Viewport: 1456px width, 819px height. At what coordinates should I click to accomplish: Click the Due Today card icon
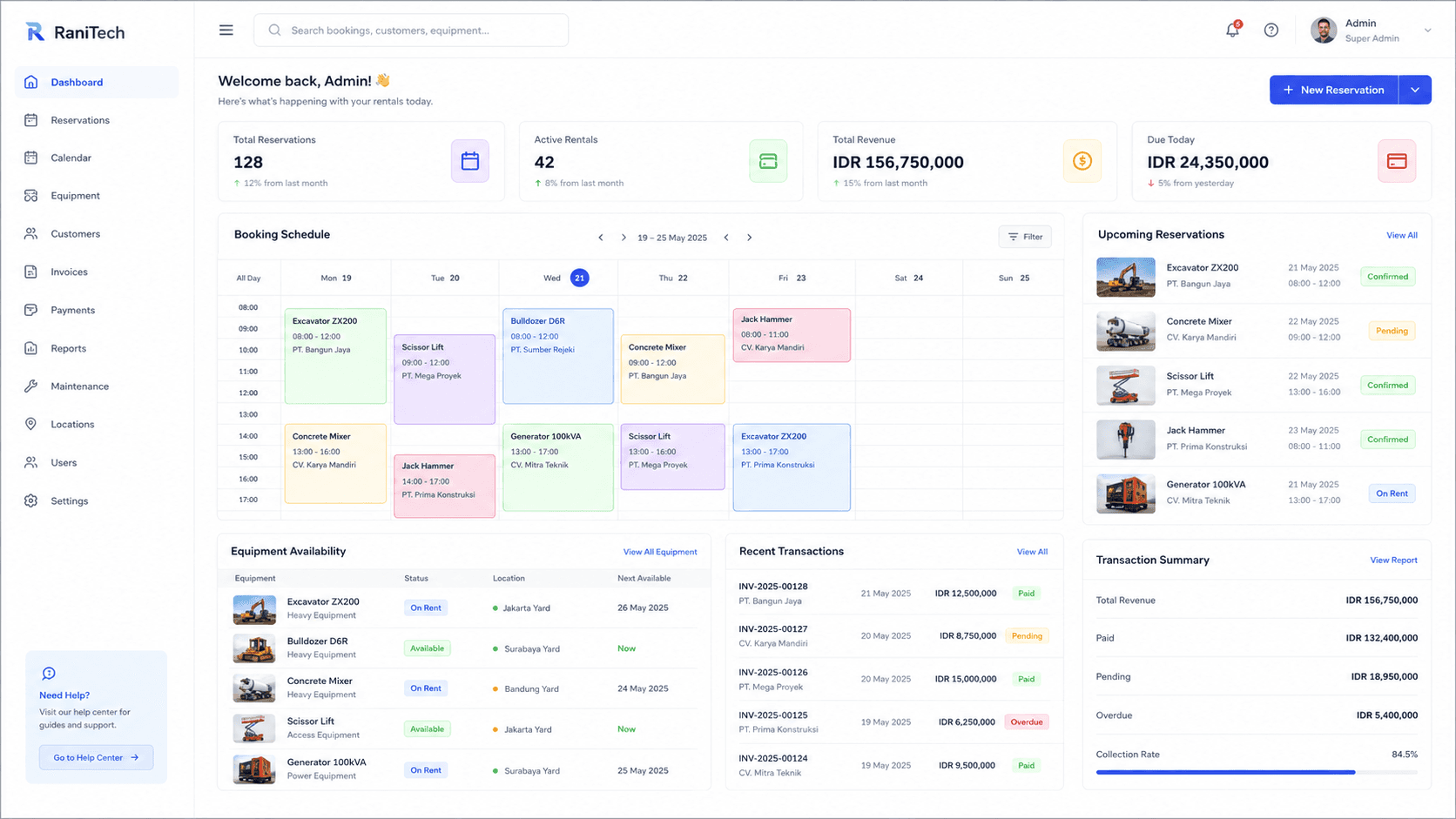click(x=1397, y=161)
